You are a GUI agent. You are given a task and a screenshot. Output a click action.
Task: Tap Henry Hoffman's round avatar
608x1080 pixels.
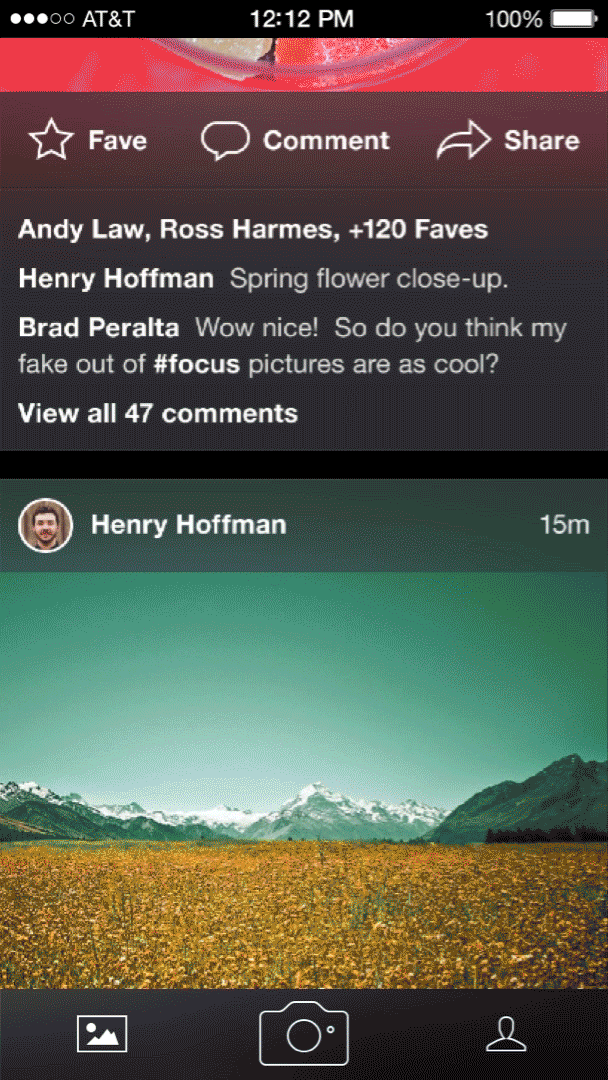[x=45, y=526]
